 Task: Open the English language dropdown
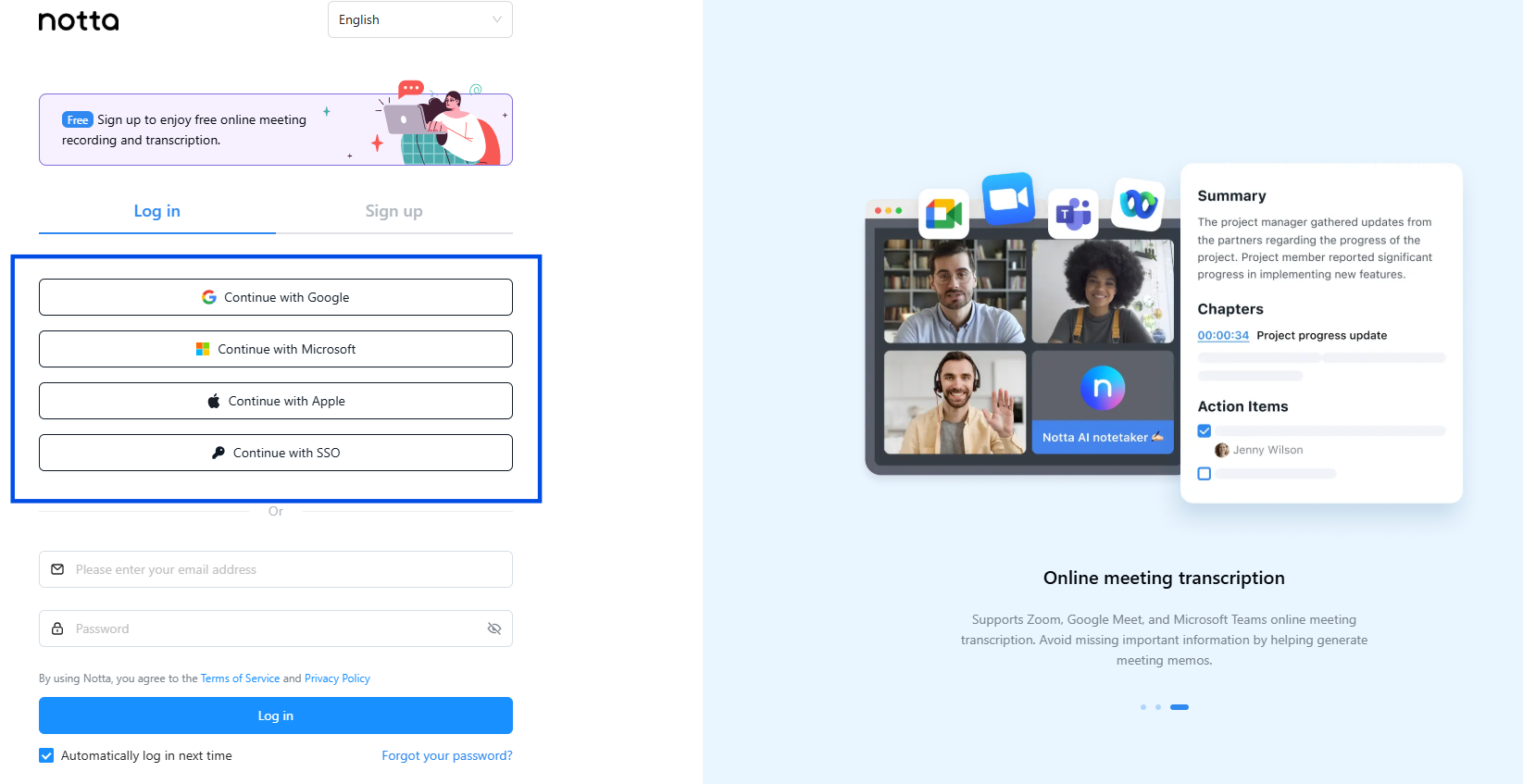click(x=420, y=19)
